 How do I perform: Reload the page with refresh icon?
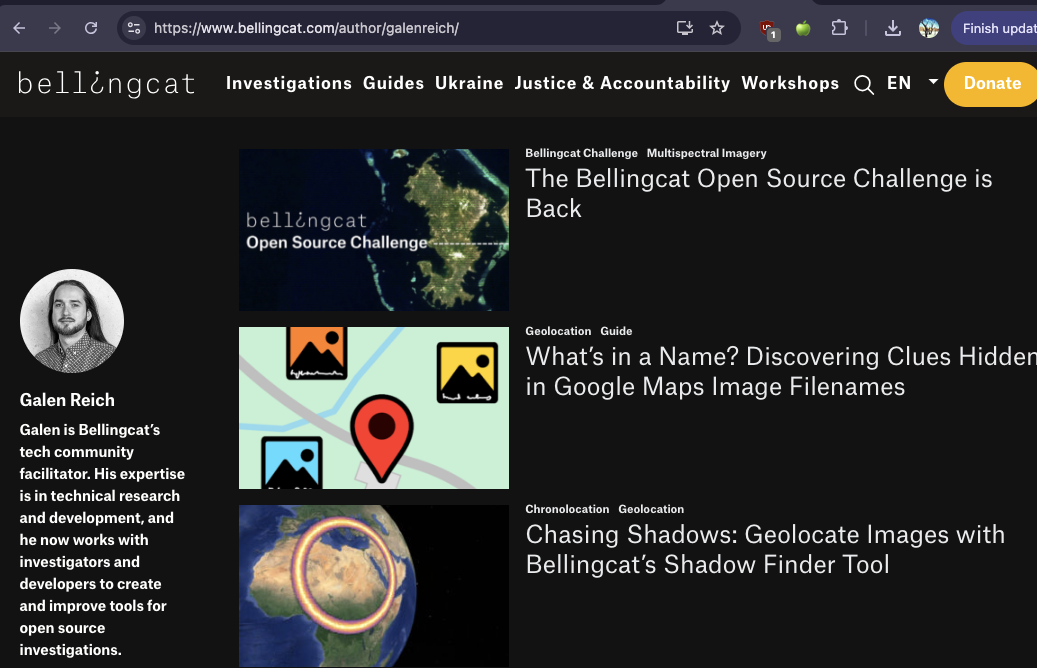[x=91, y=28]
